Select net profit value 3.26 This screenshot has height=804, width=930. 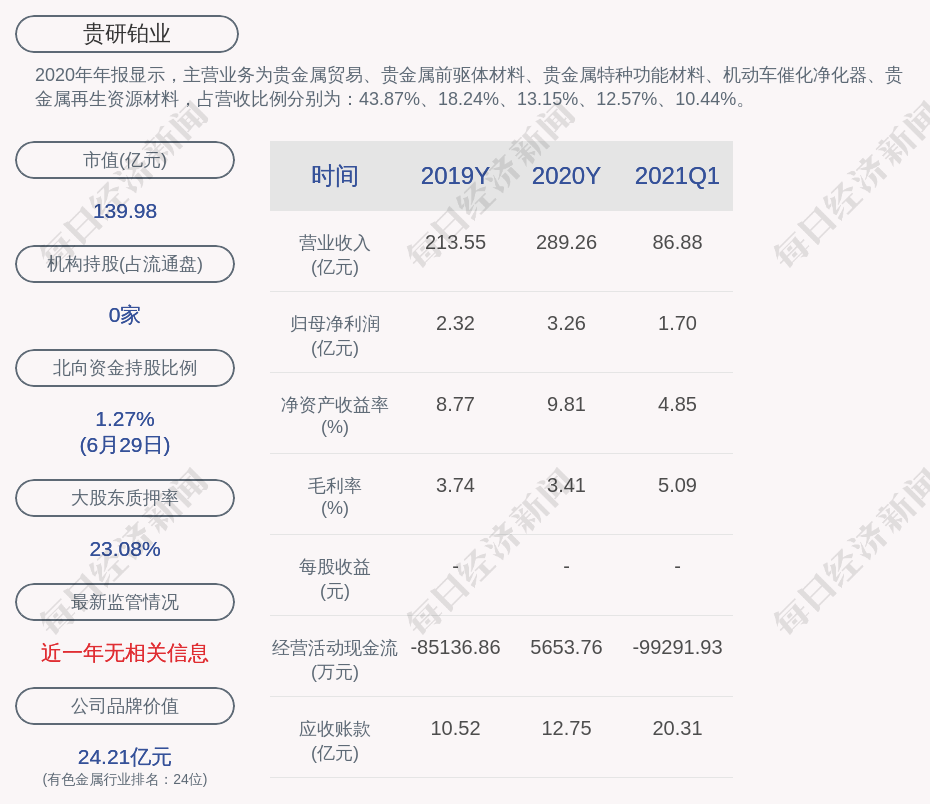pos(566,324)
